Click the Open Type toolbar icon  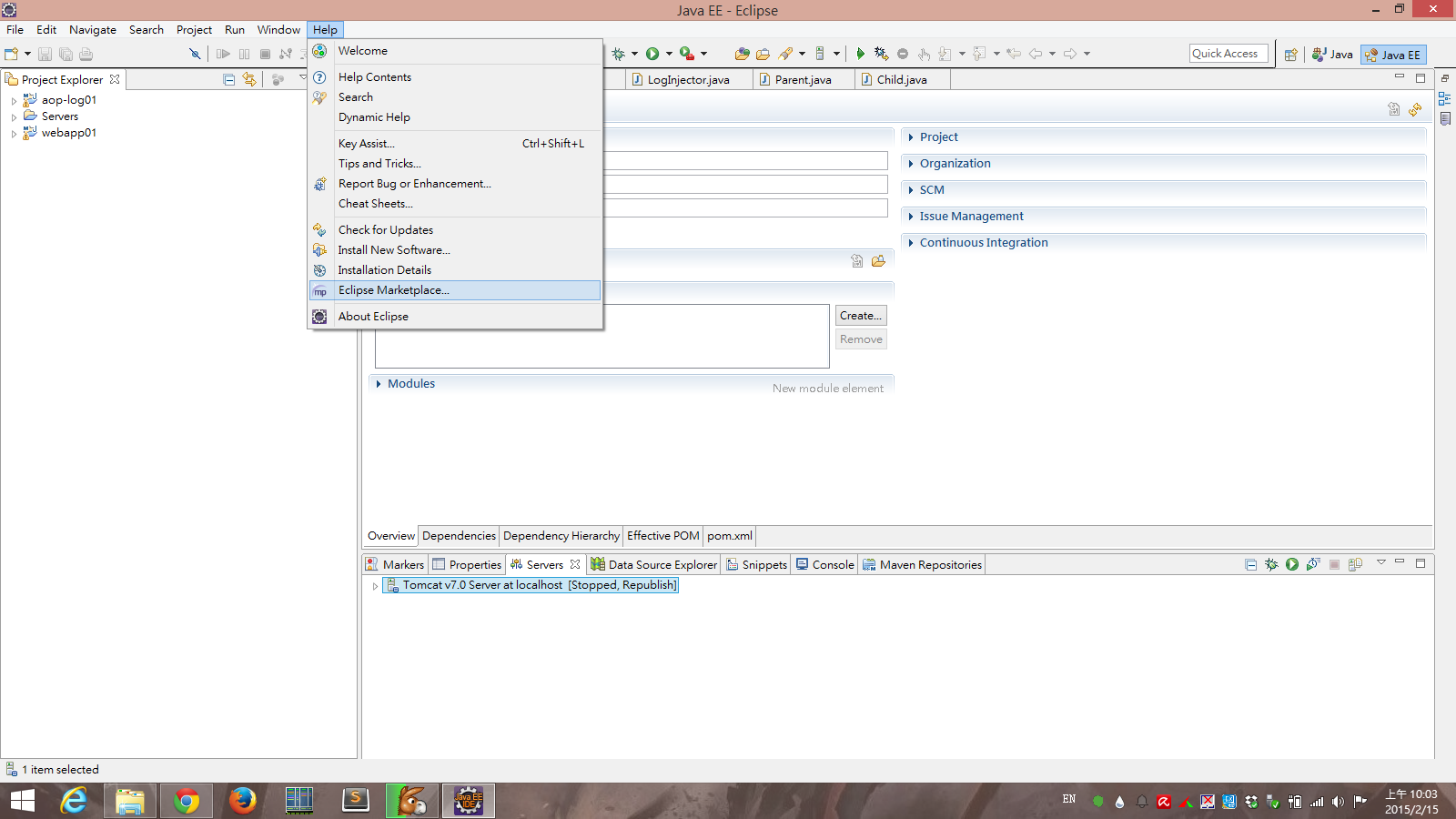(x=743, y=54)
